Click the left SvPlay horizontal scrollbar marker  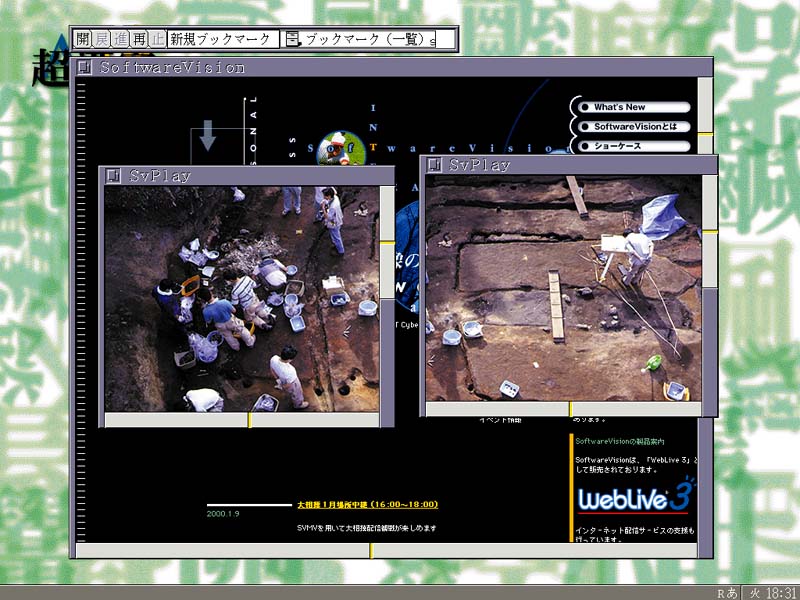[249, 420]
